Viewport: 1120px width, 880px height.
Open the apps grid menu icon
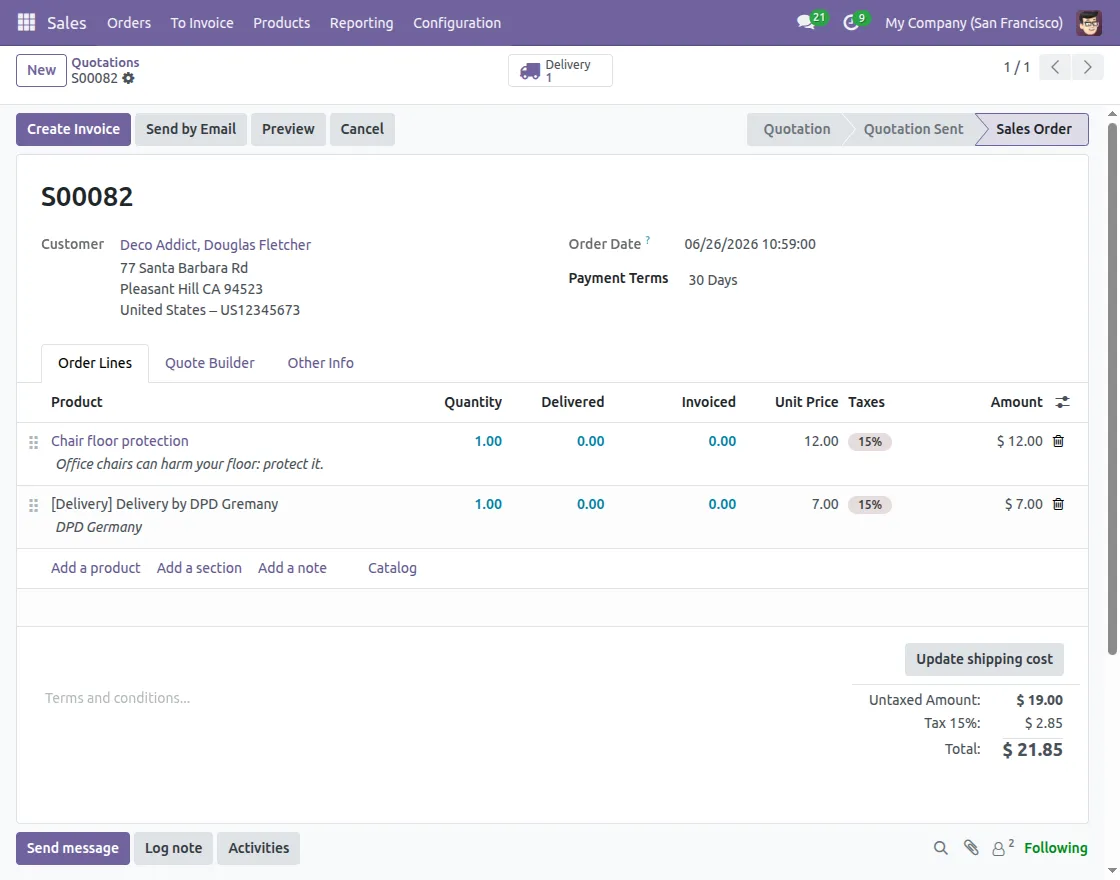26,22
